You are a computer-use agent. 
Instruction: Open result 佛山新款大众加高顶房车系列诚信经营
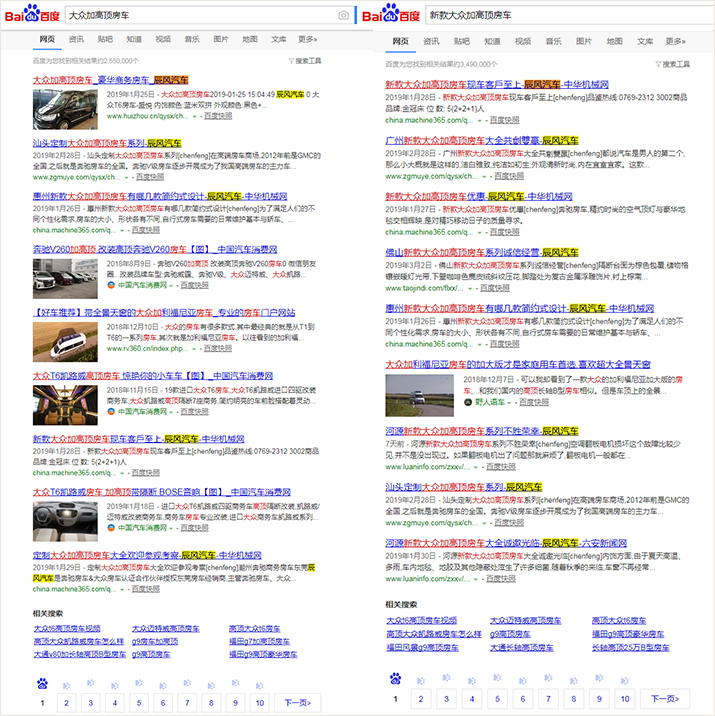[482, 253]
